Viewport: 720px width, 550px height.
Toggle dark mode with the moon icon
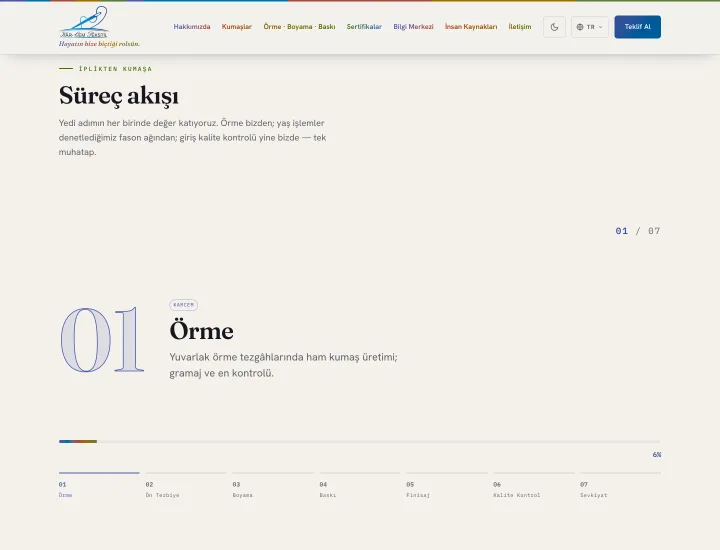pyautogui.click(x=554, y=27)
